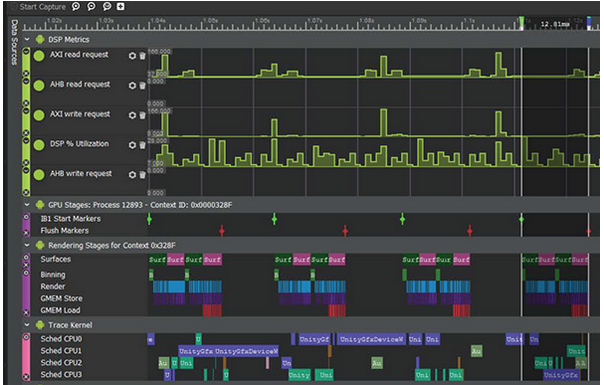Click the 1.04s tick on the time ruler
The width and height of the screenshot is (604, 385).
tap(158, 20)
